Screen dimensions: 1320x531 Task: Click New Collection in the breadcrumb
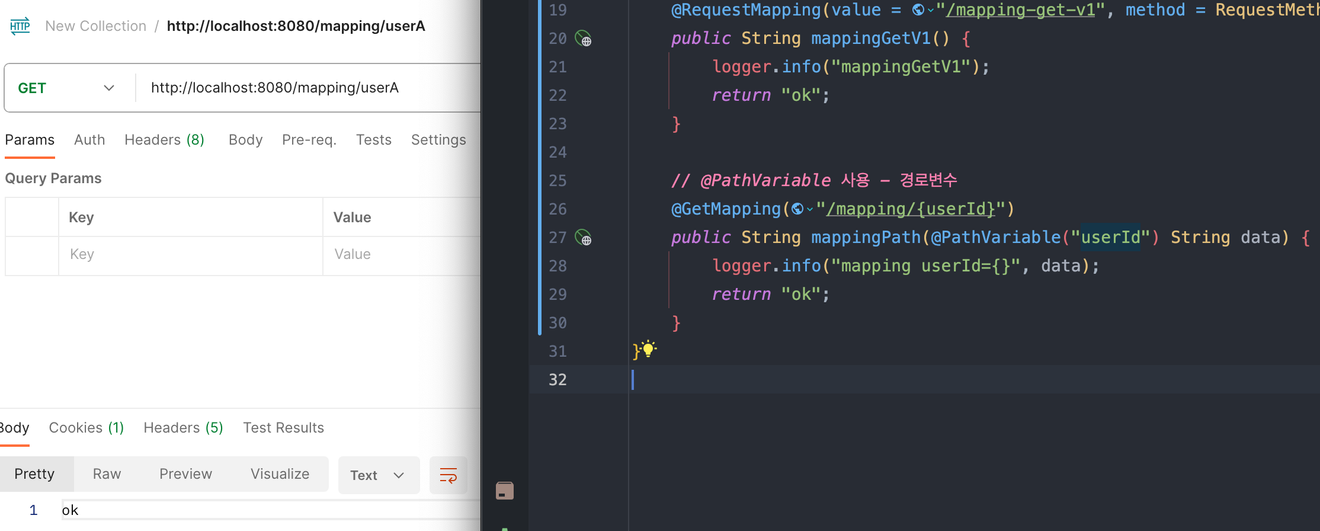[x=96, y=26]
